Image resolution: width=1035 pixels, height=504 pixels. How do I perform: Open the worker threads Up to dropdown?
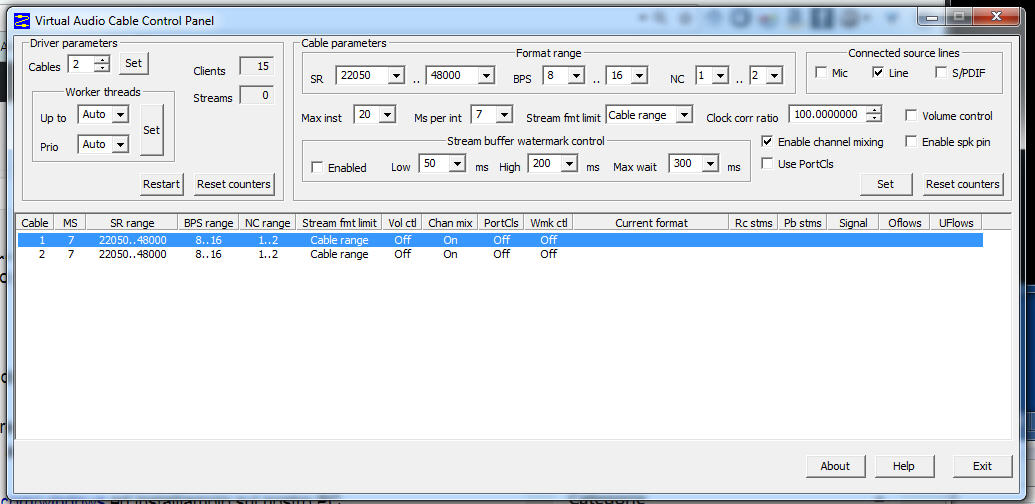click(120, 115)
